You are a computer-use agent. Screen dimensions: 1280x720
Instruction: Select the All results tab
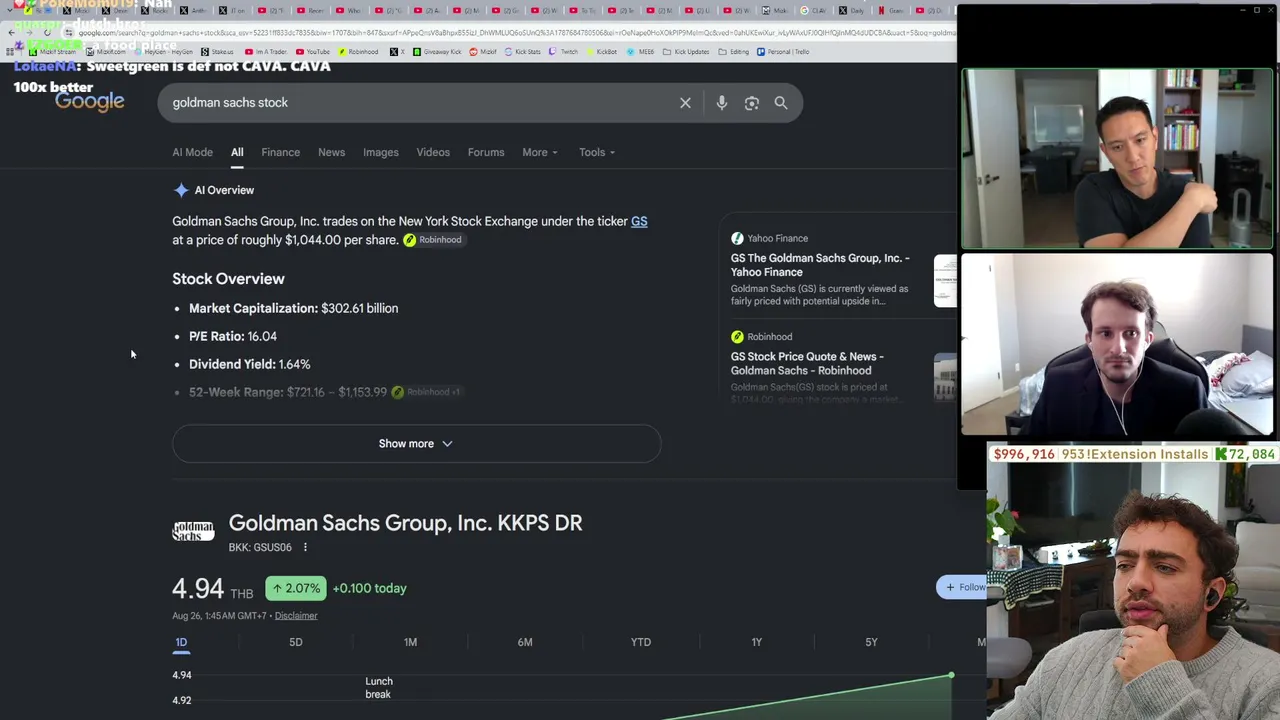tap(237, 152)
